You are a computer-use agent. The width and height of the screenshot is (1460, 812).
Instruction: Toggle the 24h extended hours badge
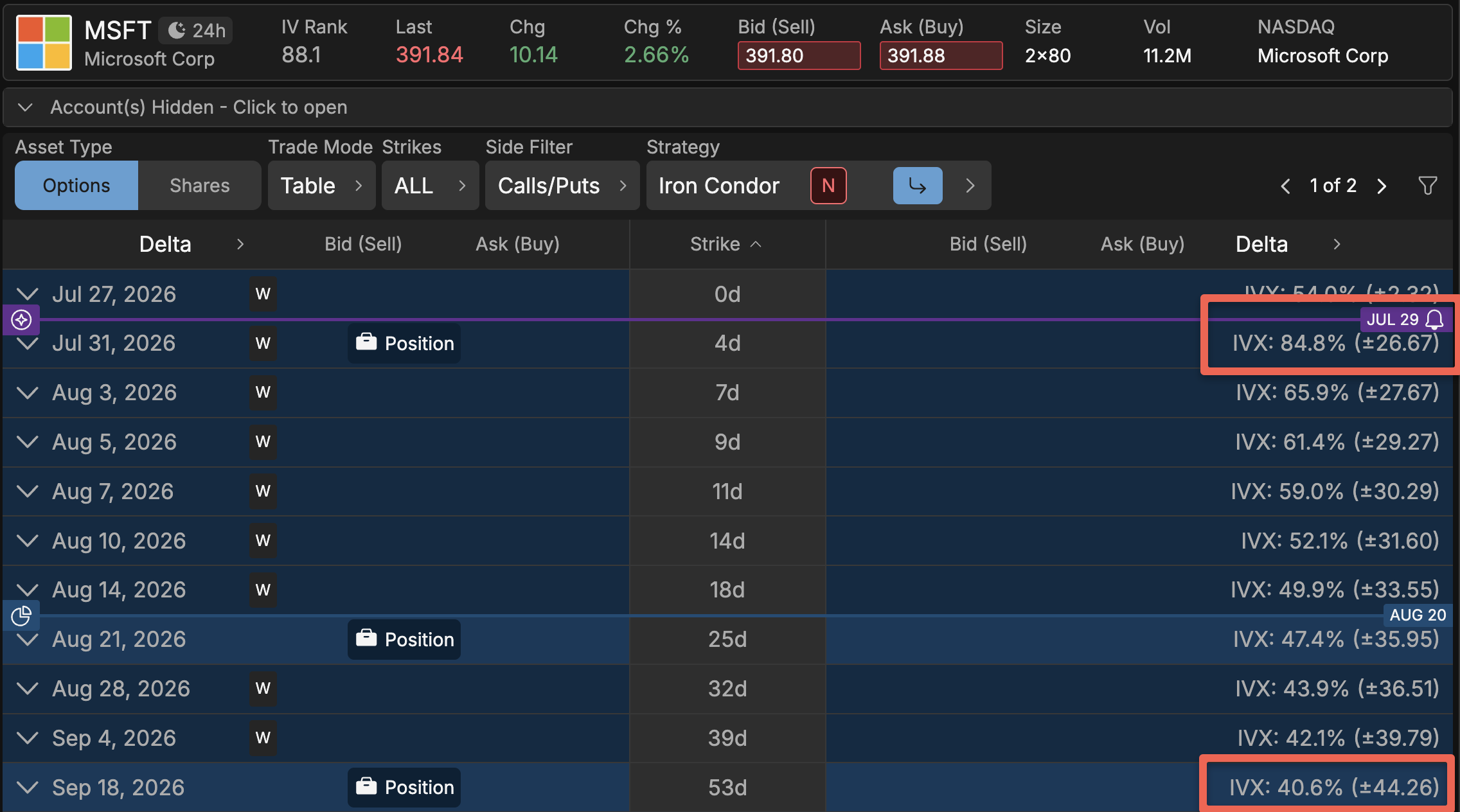(x=196, y=30)
